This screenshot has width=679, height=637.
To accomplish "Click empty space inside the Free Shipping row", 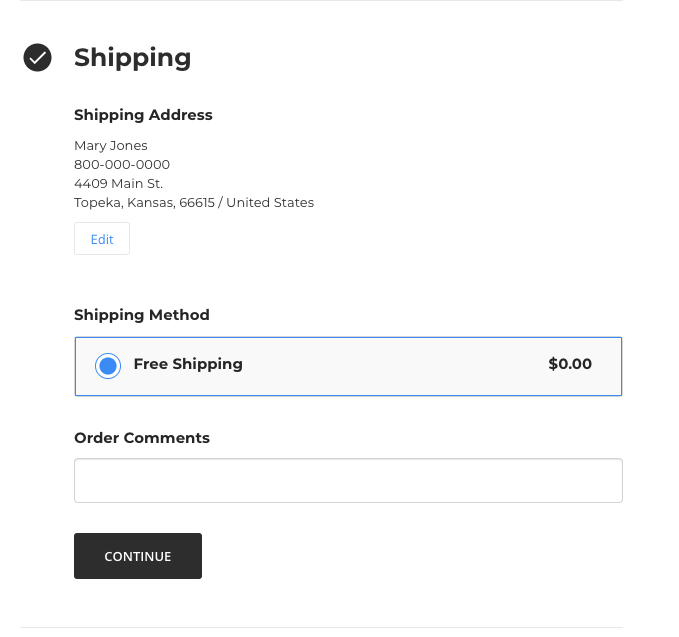I will click(x=400, y=366).
